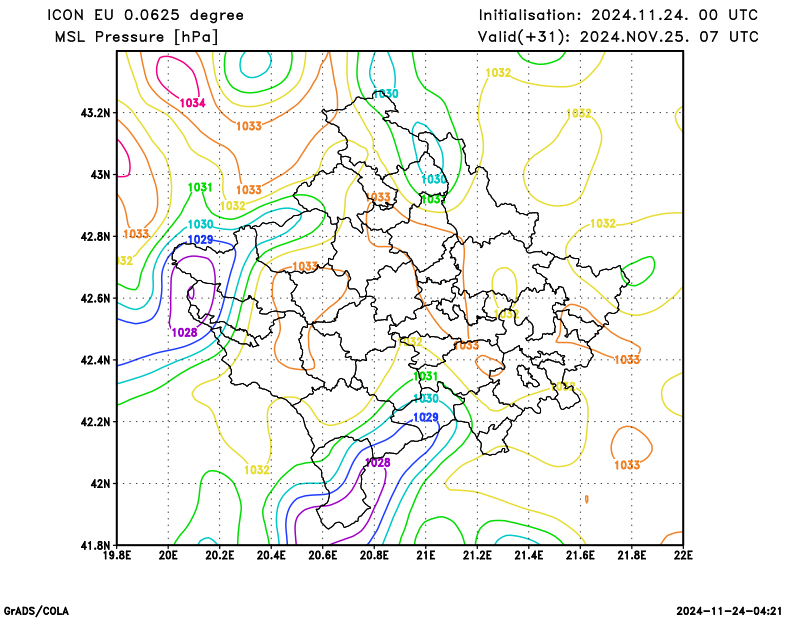Screen dimensions: 800x618
Task: Click the 42.2N latitude axis label
Action: [x=95, y=422]
